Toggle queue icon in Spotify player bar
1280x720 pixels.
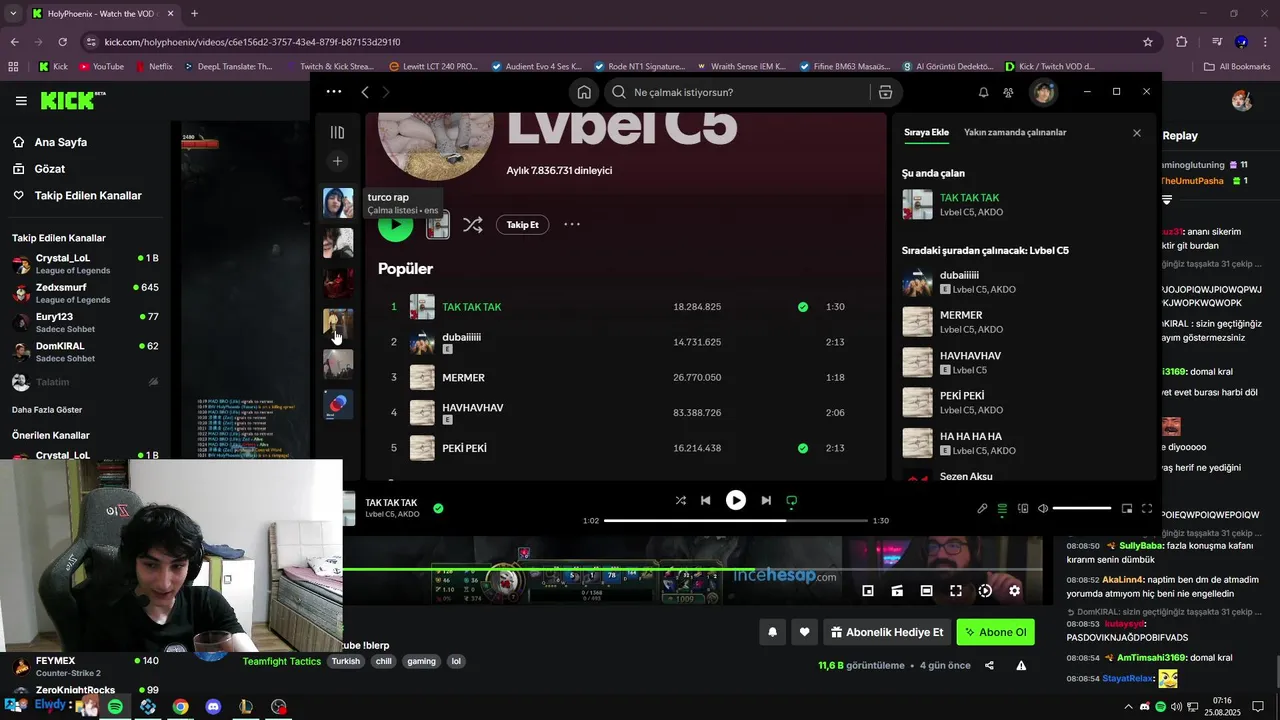(x=1002, y=508)
